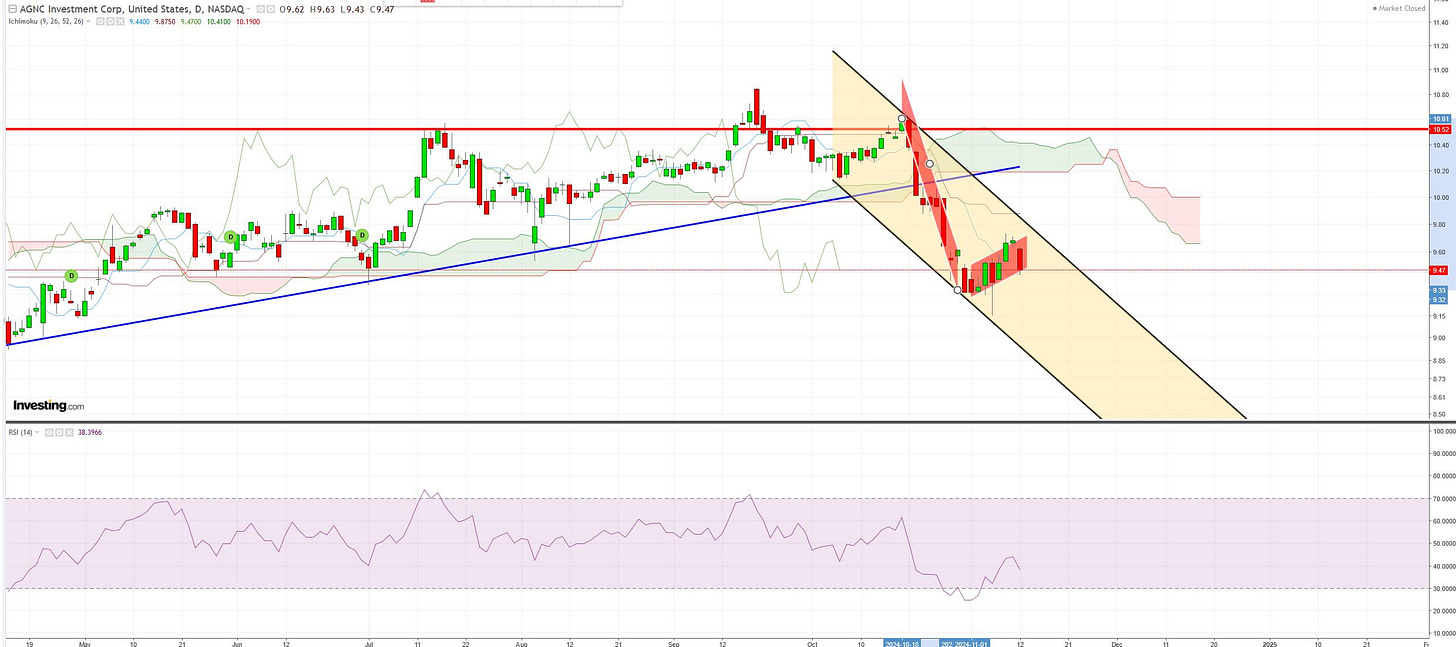1456x647 pixels.
Task: Select channel's bottom anchor point near 9.33 low
Action: click(x=958, y=290)
